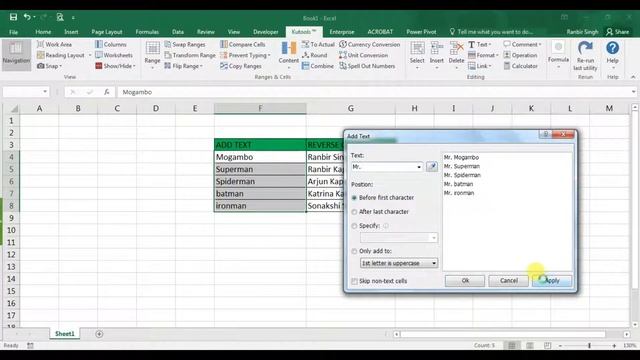
Task: Click the Round tool
Action: click(315, 55)
